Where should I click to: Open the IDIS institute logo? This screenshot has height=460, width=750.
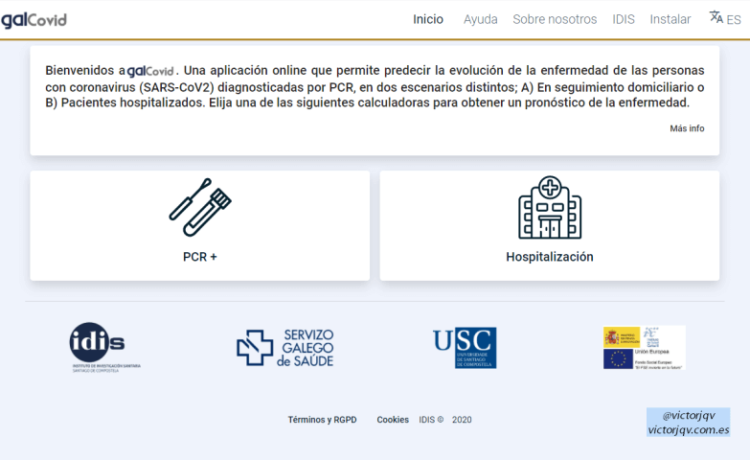pos(98,347)
